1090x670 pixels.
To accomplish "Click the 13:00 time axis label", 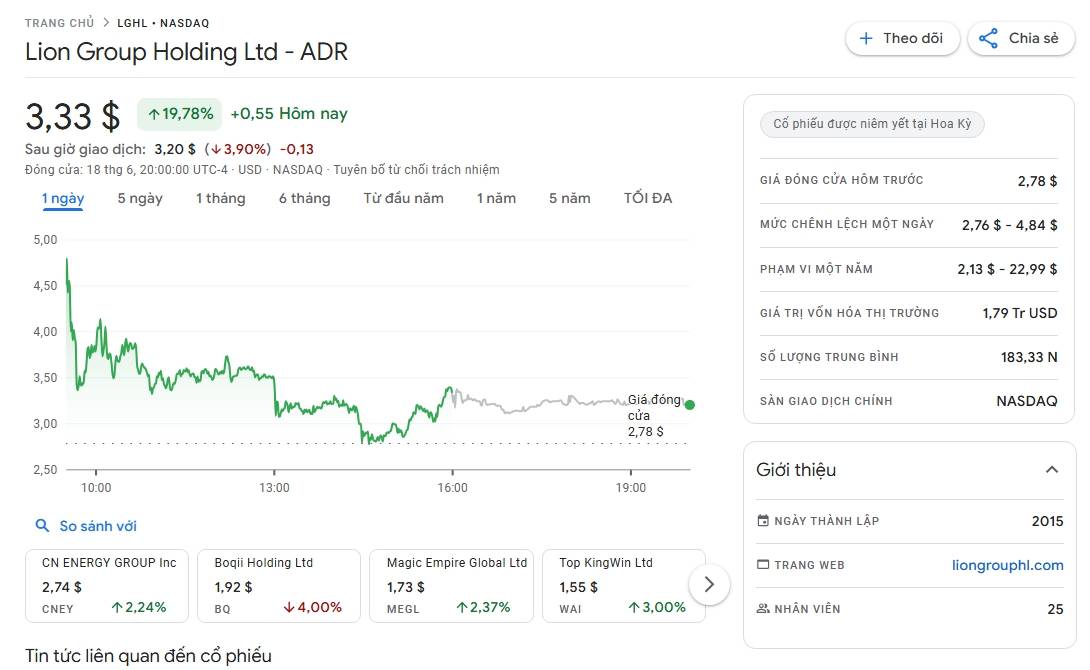I will point(274,488).
